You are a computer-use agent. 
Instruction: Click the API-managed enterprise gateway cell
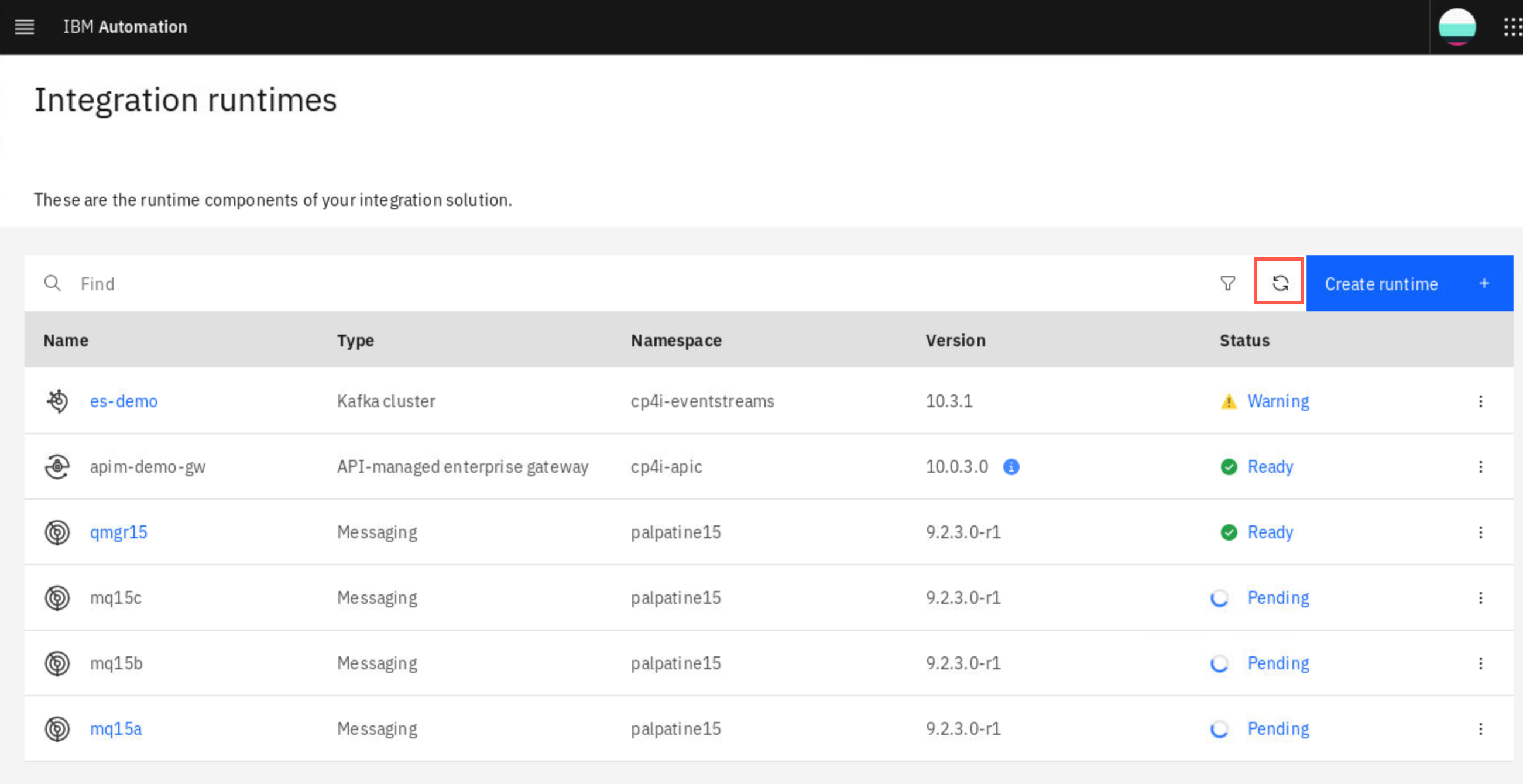click(463, 467)
